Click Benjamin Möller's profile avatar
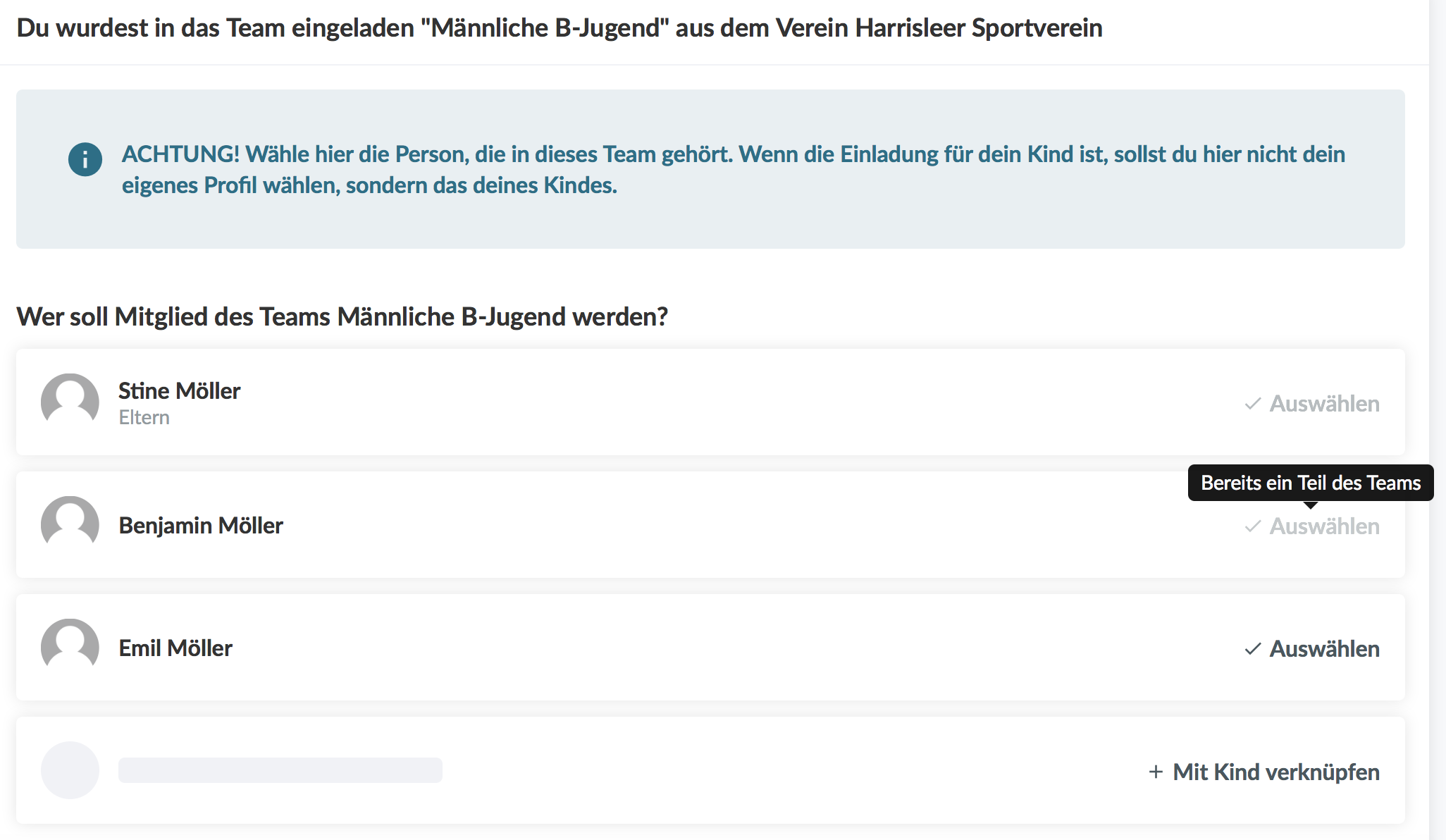1446x840 pixels. pos(70,524)
